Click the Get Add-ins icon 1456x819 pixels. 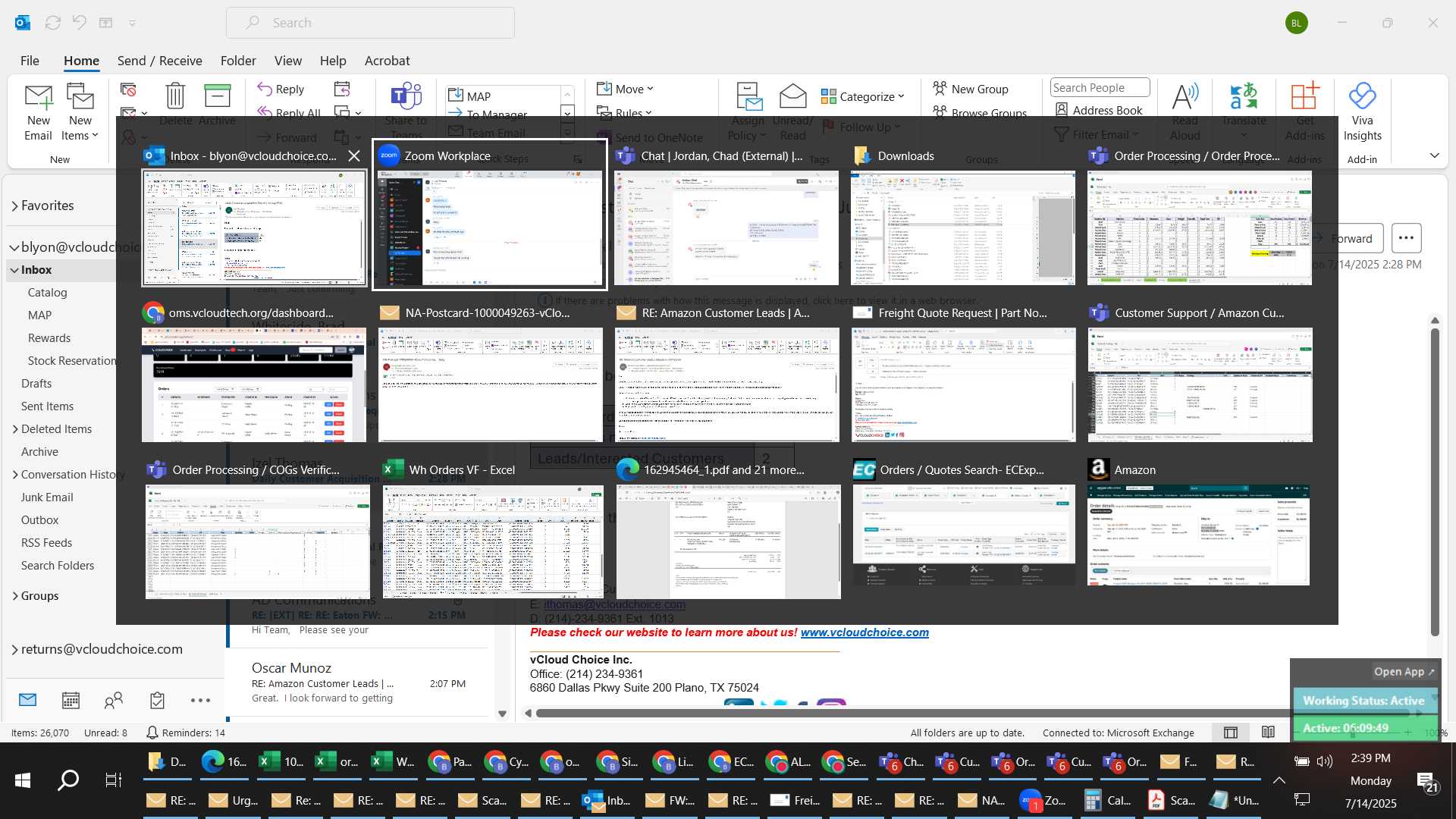(x=1305, y=97)
